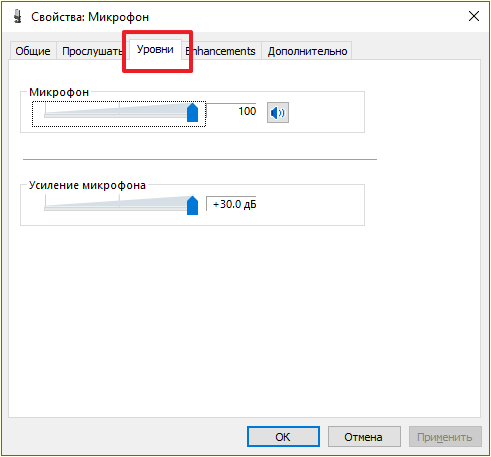This screenshot has width=491, height=457.
Task: Click the Усиление микрофона group label
Action: [x=87, y=185]
